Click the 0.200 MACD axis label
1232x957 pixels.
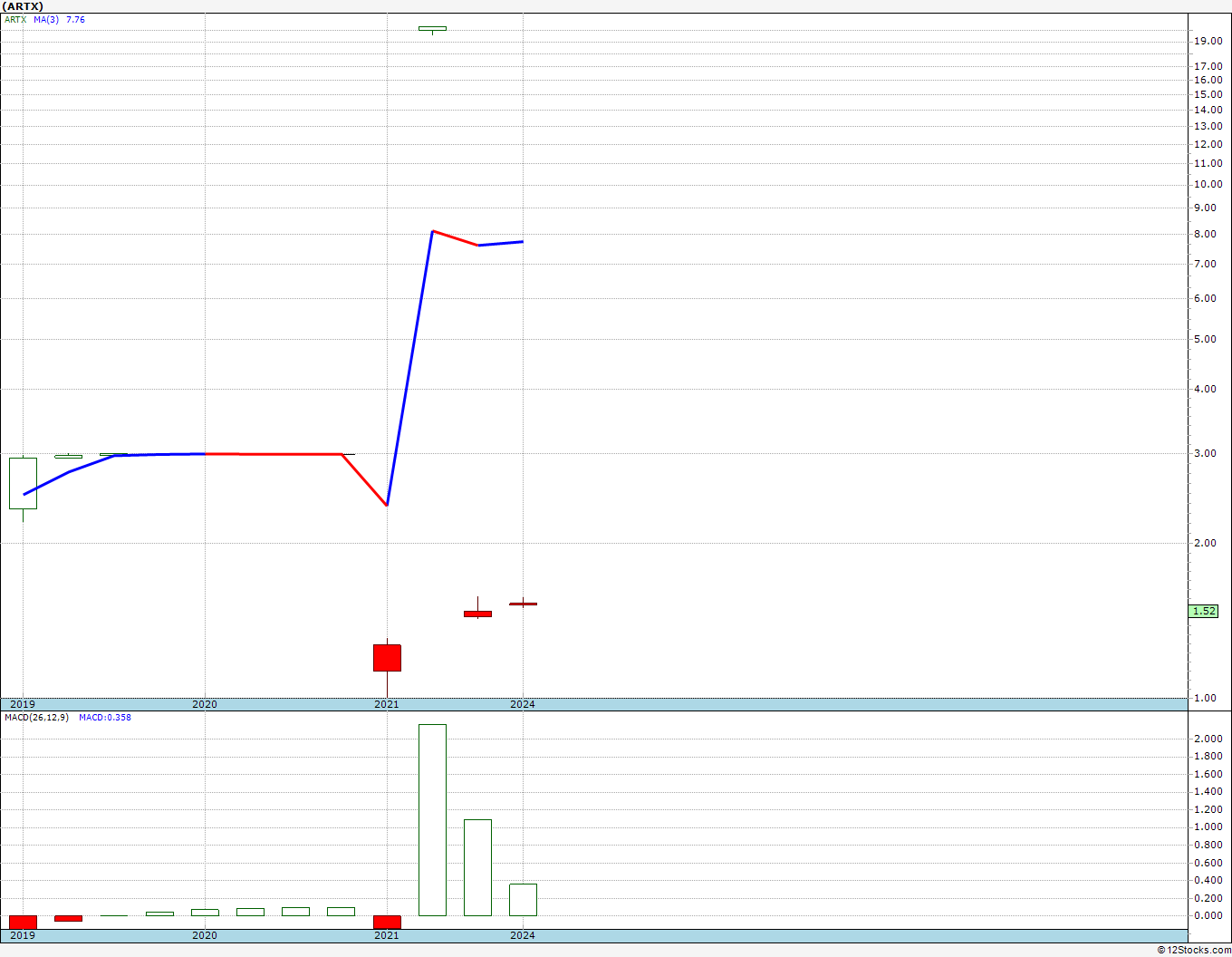pyautogui.click(x=1208, y=898)
